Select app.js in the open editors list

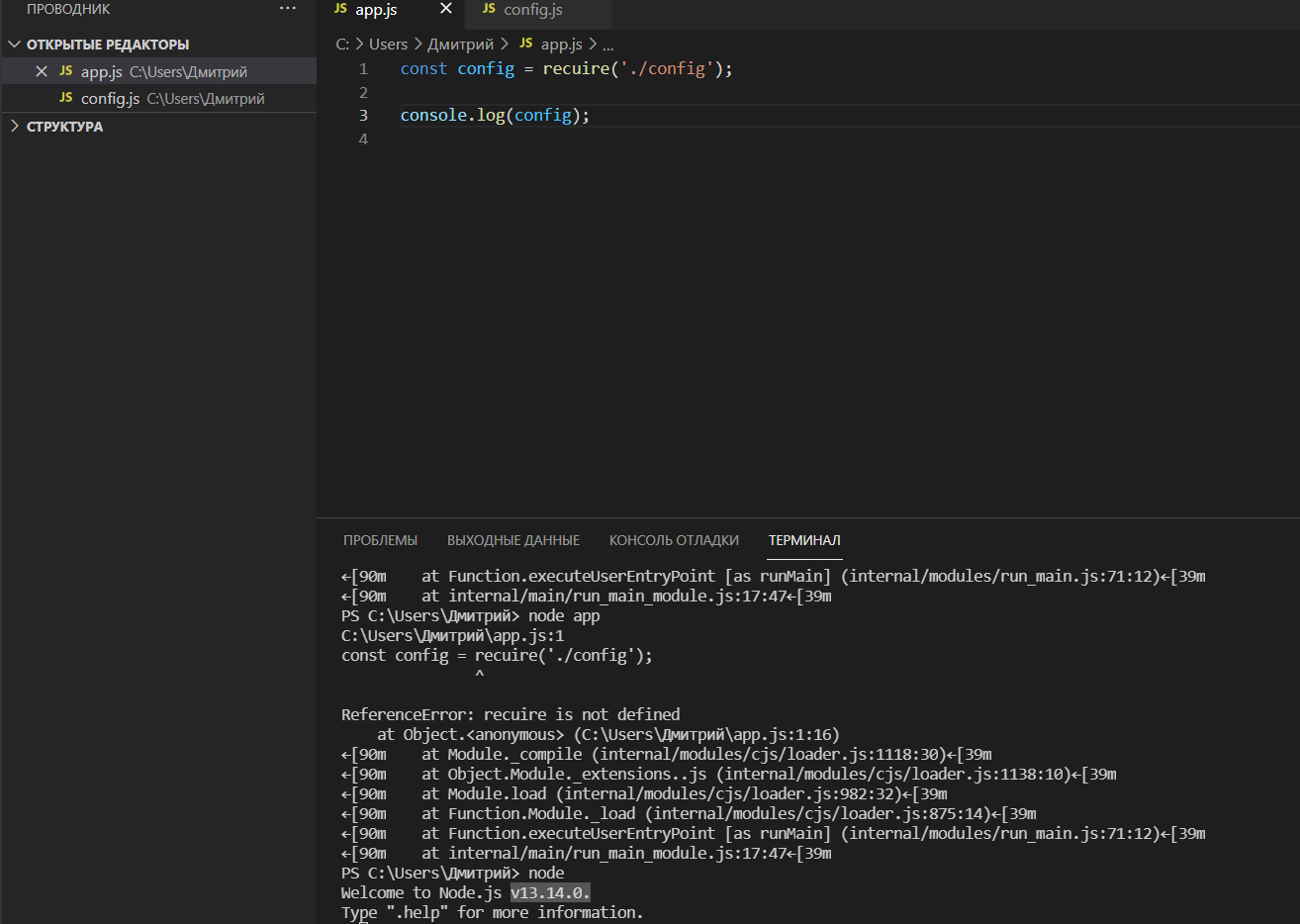(x=158, y=71)
